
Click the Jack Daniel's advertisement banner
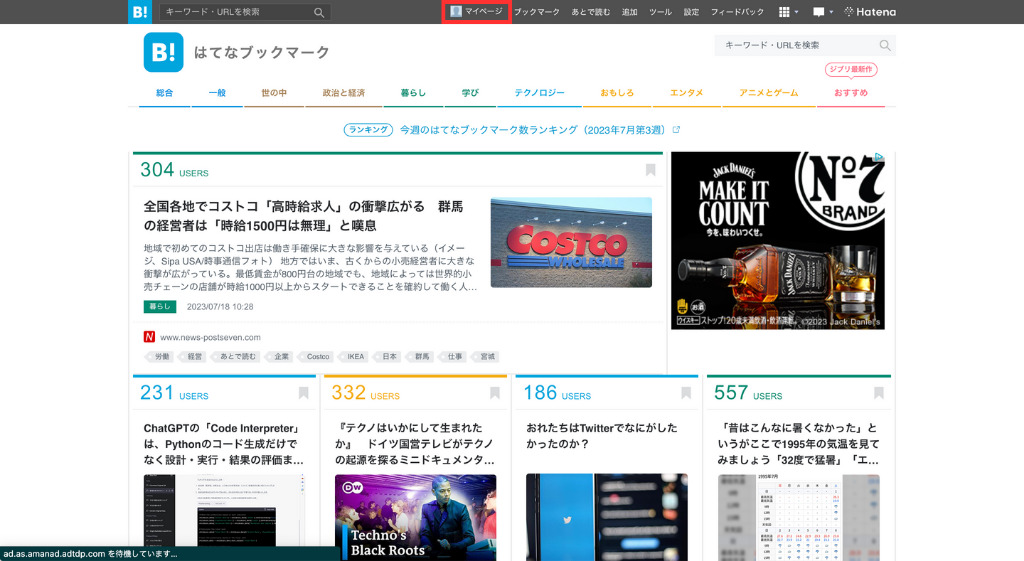[x=778, y=240]
